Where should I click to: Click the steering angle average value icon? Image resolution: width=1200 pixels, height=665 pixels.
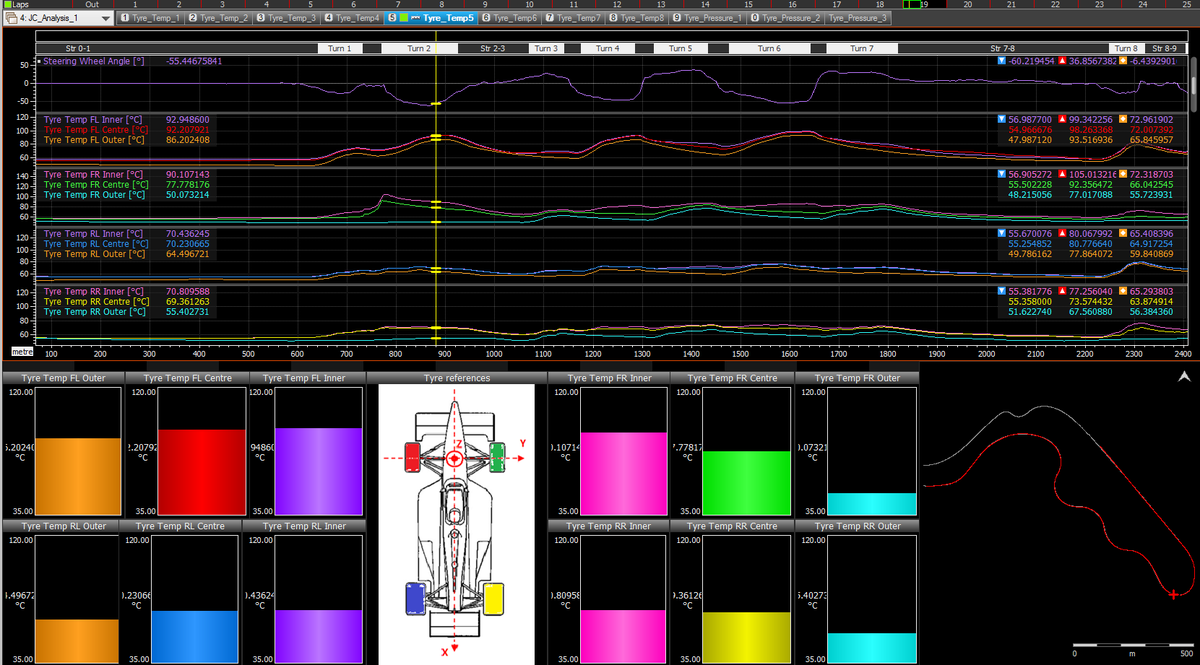tap(1123, 62)
